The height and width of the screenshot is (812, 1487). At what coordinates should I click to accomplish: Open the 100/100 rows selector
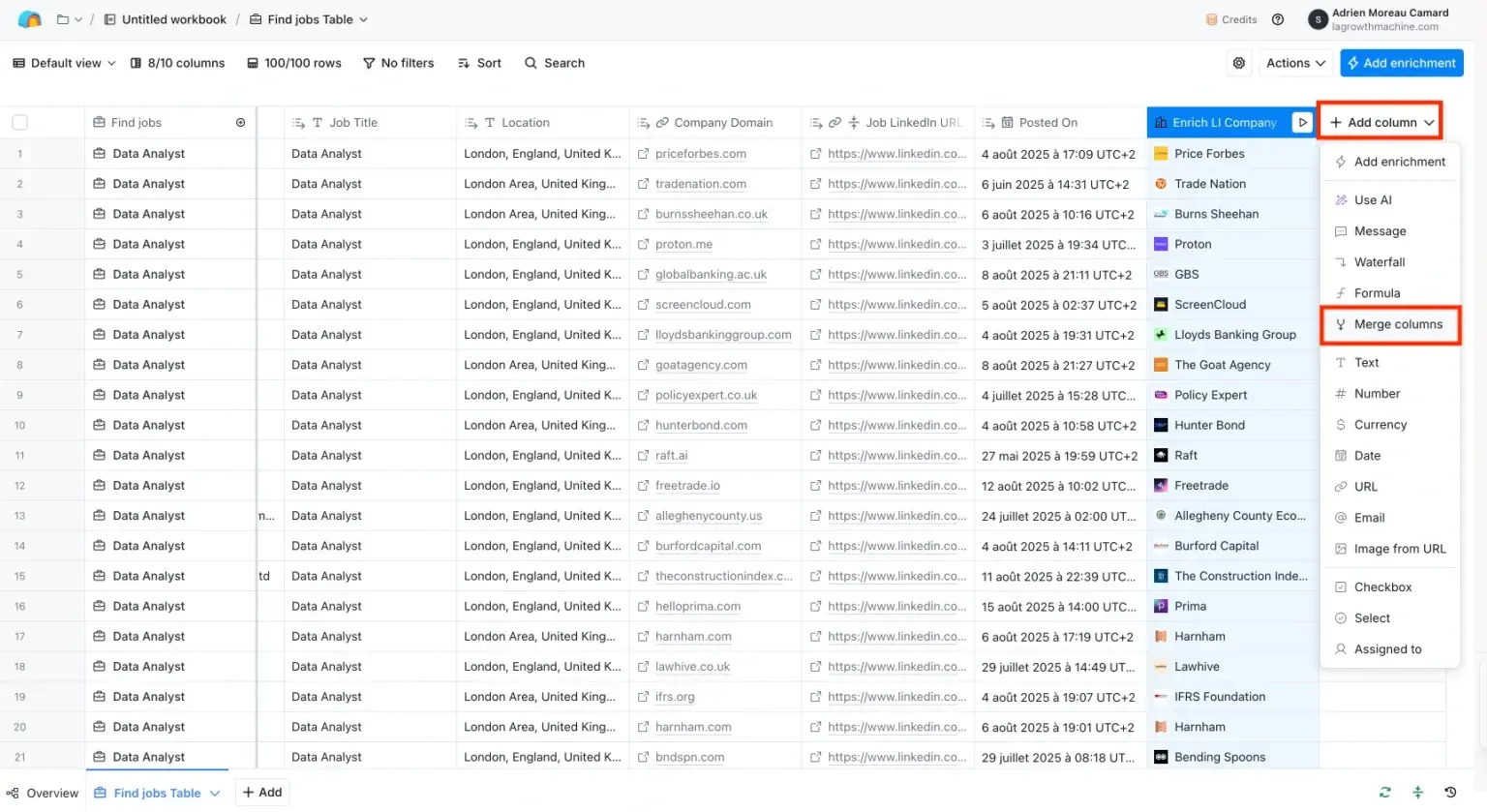coord(294,63)
